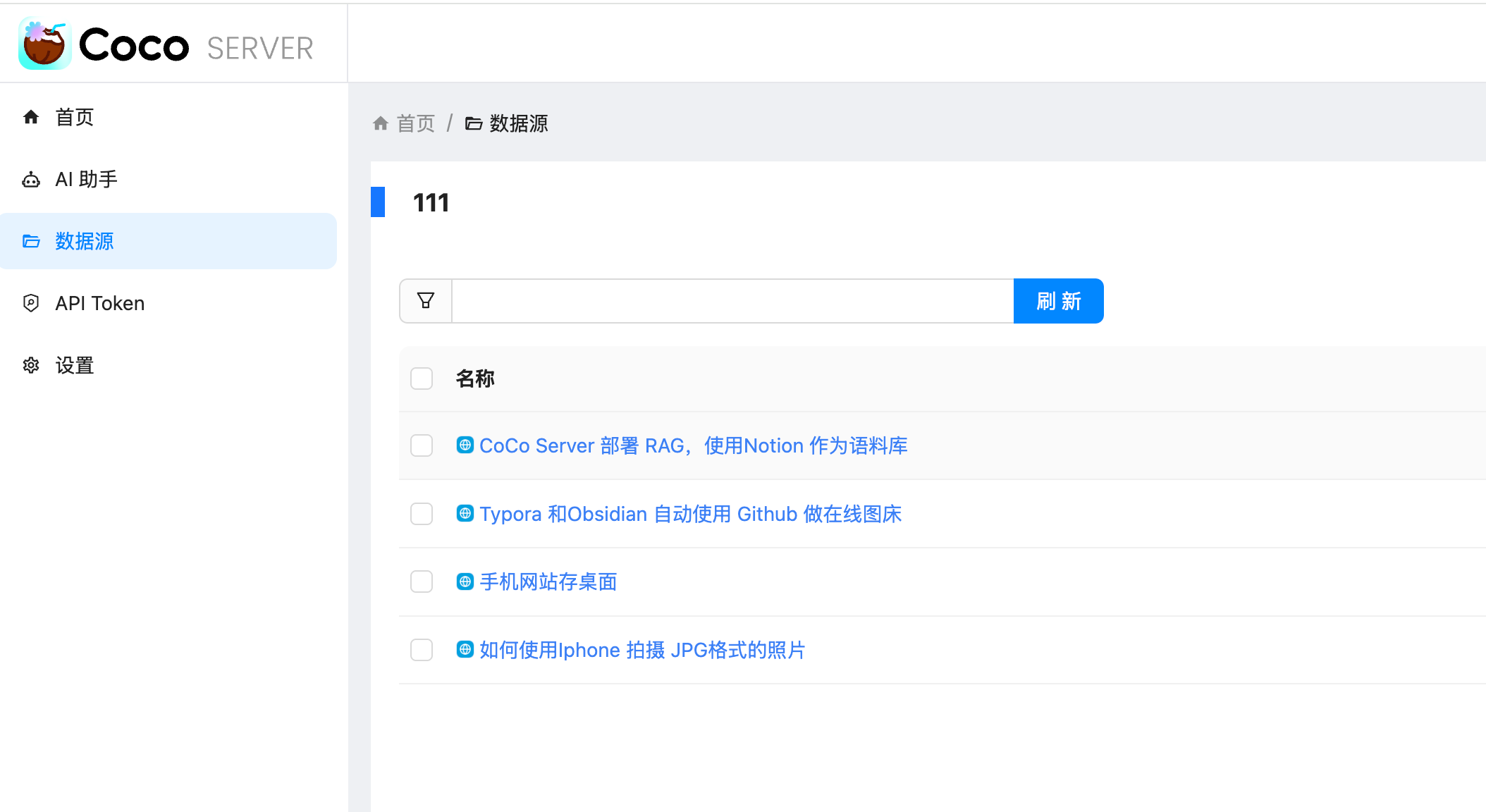
Task: Click the globe icon beside 手机网站存桌面
Action: tap(465, 582)
